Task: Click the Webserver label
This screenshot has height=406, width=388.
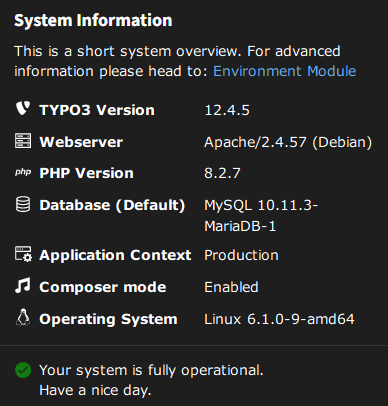Action: [81, 142]
